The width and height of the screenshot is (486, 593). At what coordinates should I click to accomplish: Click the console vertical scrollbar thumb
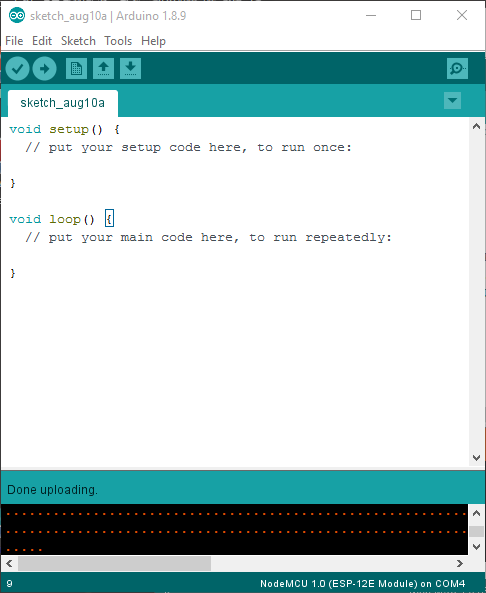tap(477, 531)
